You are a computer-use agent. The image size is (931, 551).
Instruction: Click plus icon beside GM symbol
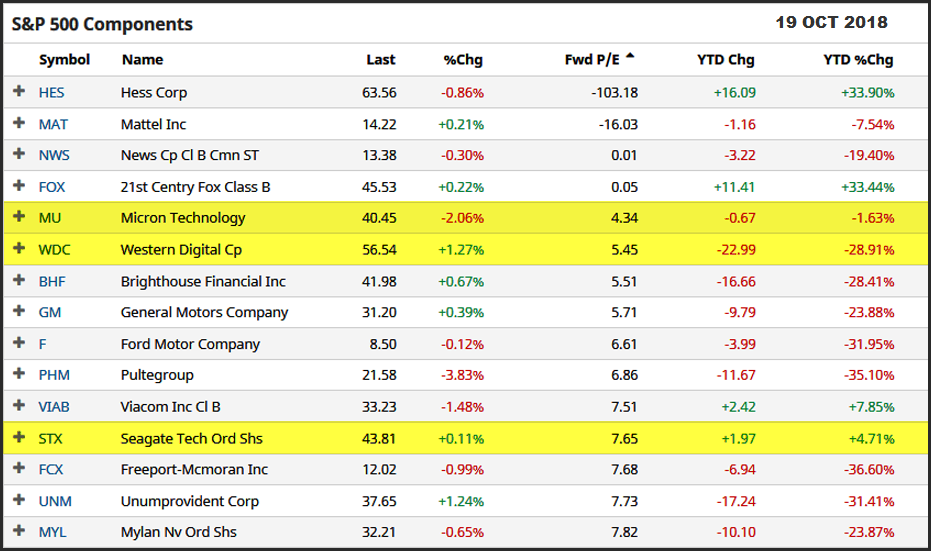tap(18, 311)
